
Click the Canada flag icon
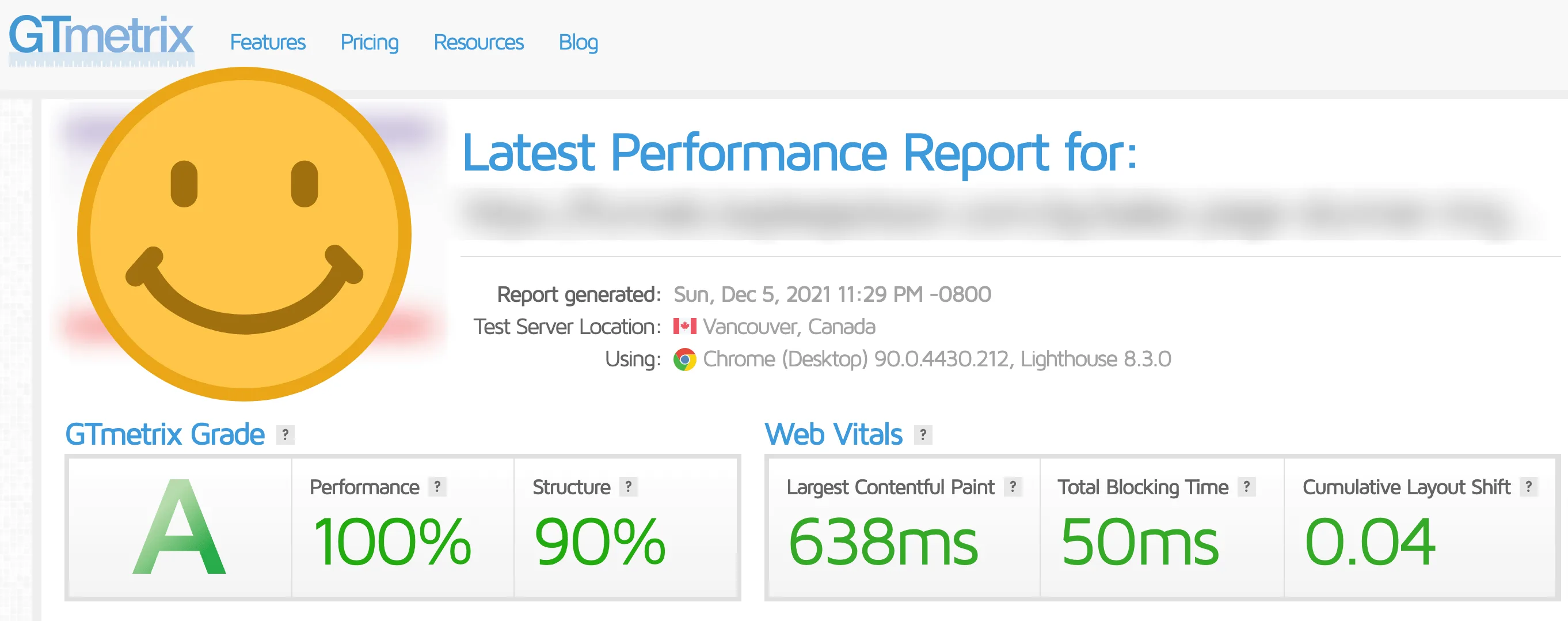(684, 327)
